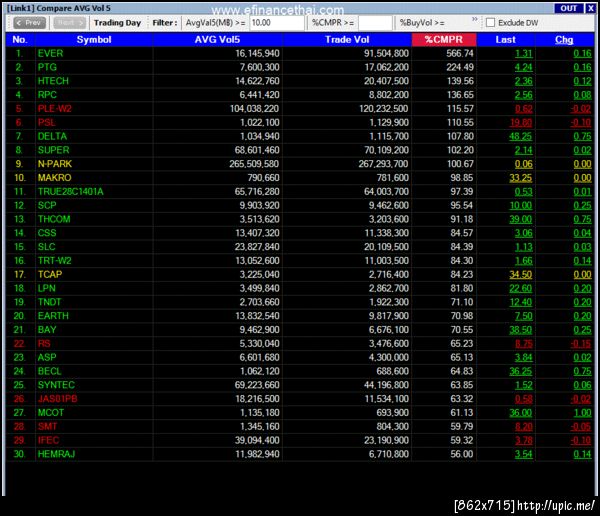Select the DELTA symbol
This screenshot has width=600, height=516.
pyautogui.click(x=52, y=136)
